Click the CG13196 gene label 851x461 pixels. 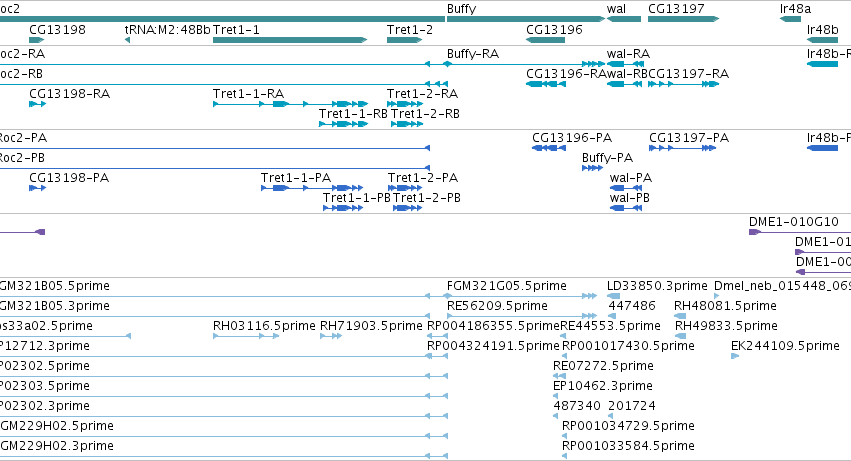554,29
